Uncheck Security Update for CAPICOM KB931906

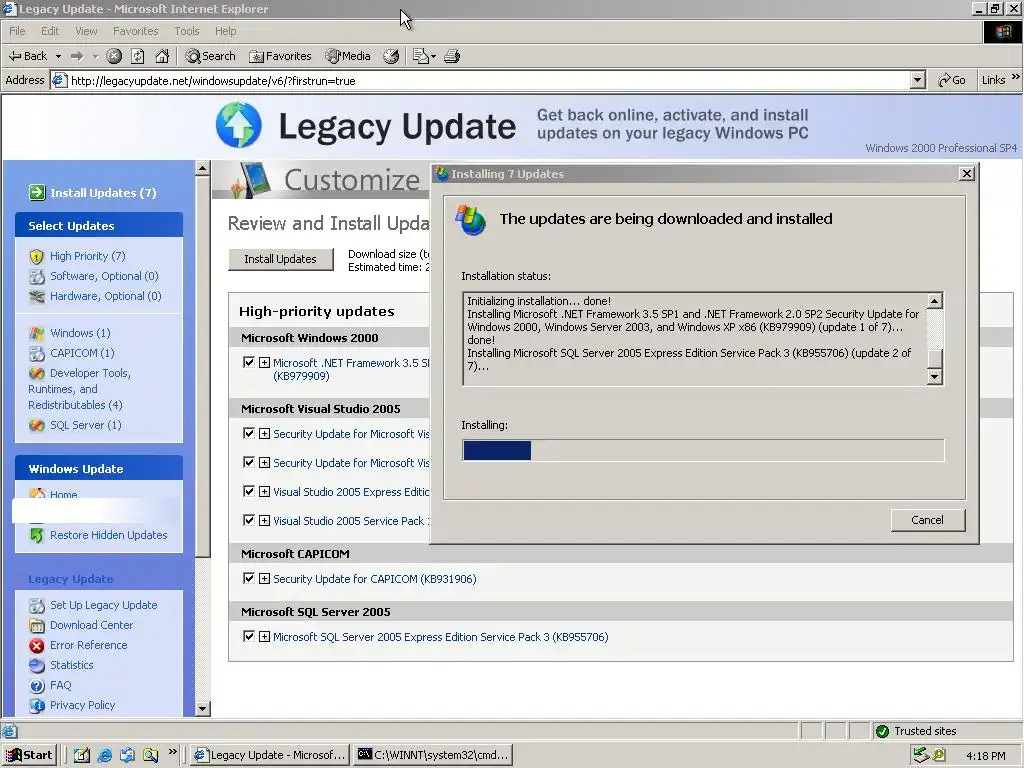point(248,578)
